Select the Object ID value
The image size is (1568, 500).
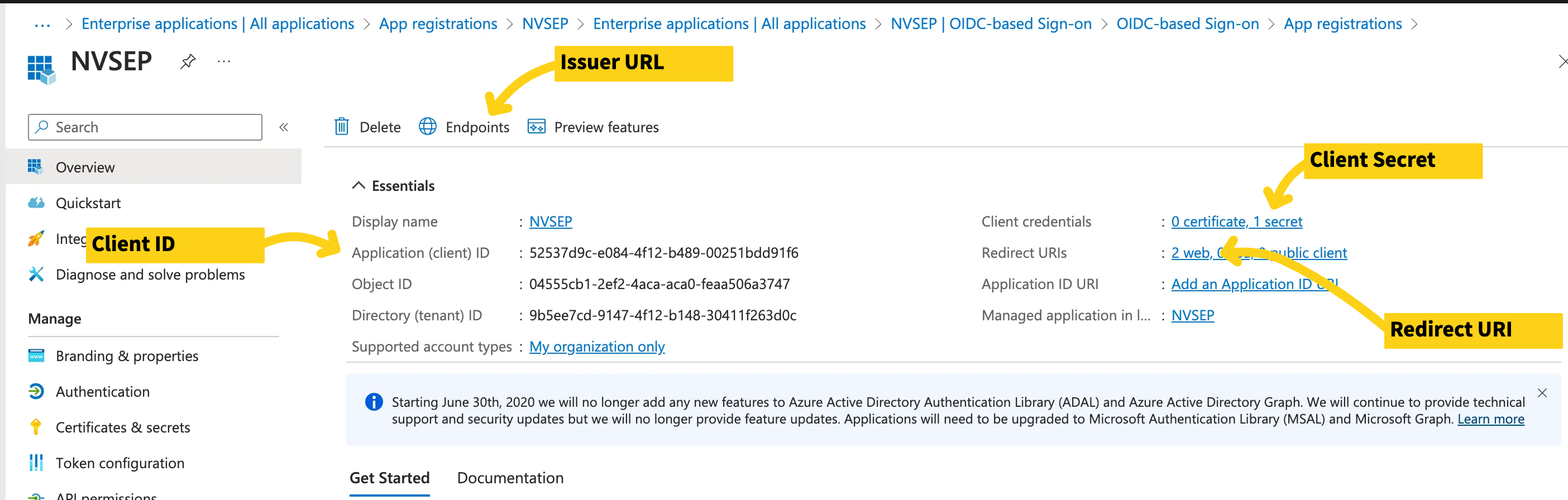tap(659, 284)
